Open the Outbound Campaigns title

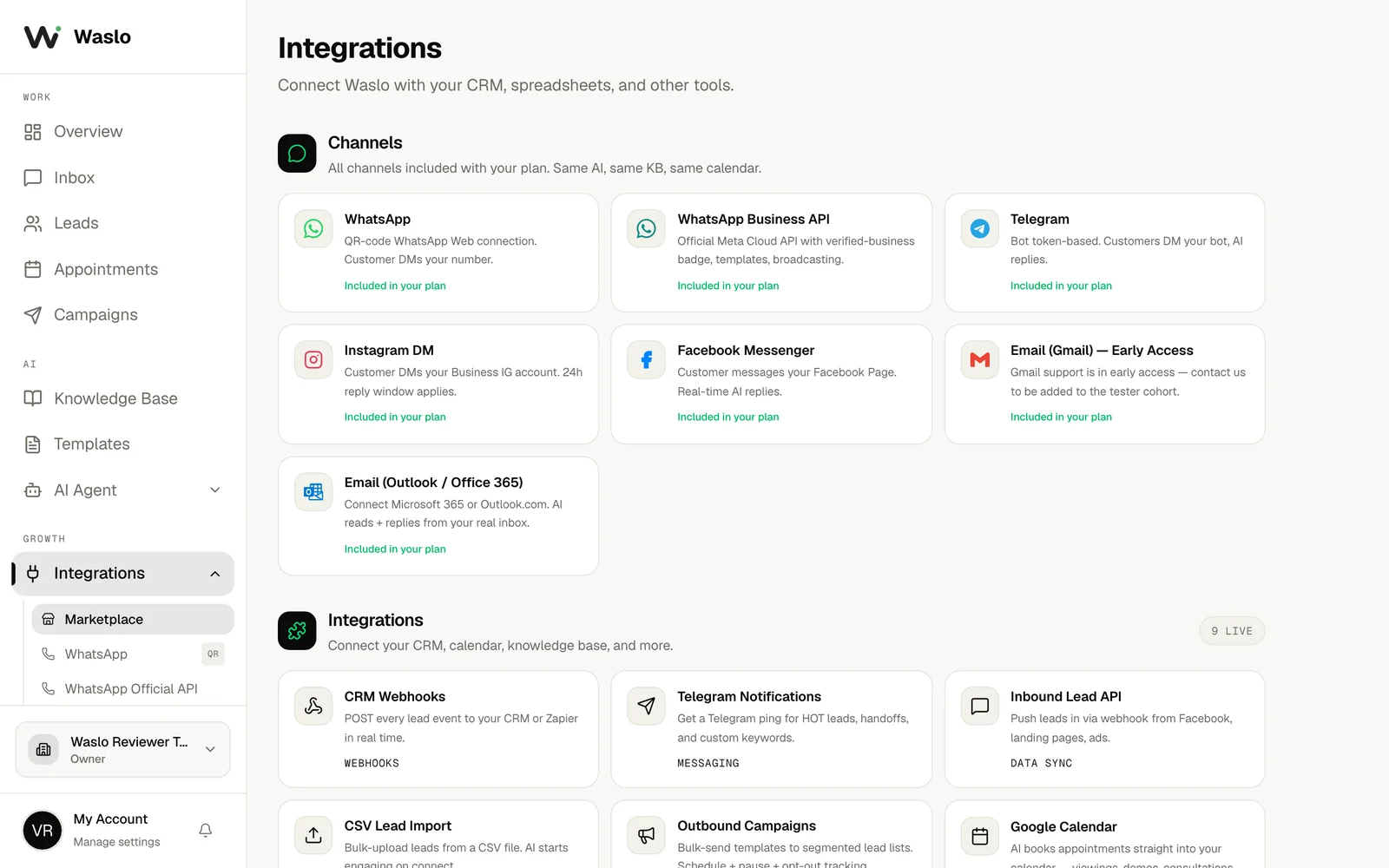[x=747, y=826]
